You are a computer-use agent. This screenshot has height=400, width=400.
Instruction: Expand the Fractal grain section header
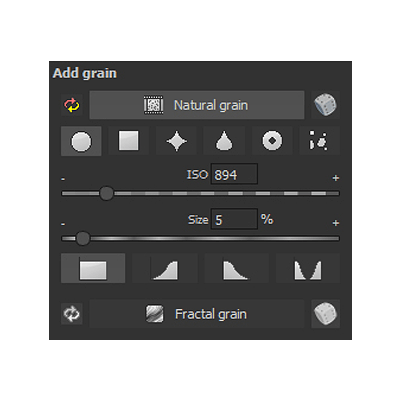click(x=197, y=314)
